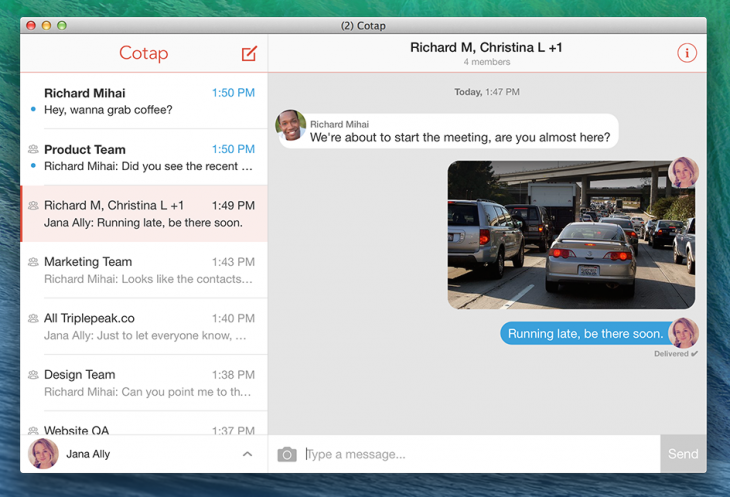The height and width of the screenshot is (497, 730).
Task: Click the yellow minimize button on the Cotap window
Action: click(46, 26)
